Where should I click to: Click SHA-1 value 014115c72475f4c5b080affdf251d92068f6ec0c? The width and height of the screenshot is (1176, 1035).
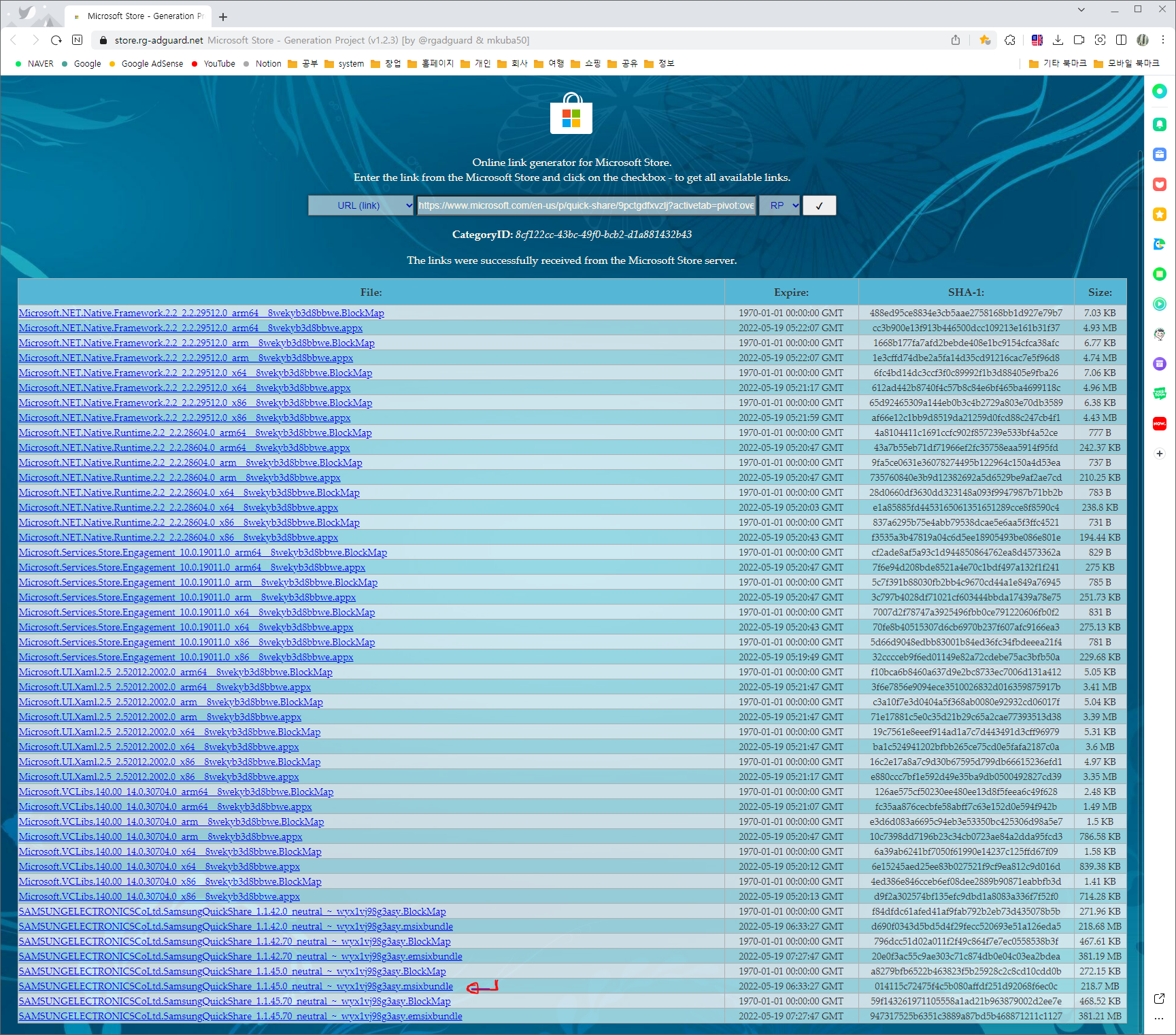(x=966, y=986)
